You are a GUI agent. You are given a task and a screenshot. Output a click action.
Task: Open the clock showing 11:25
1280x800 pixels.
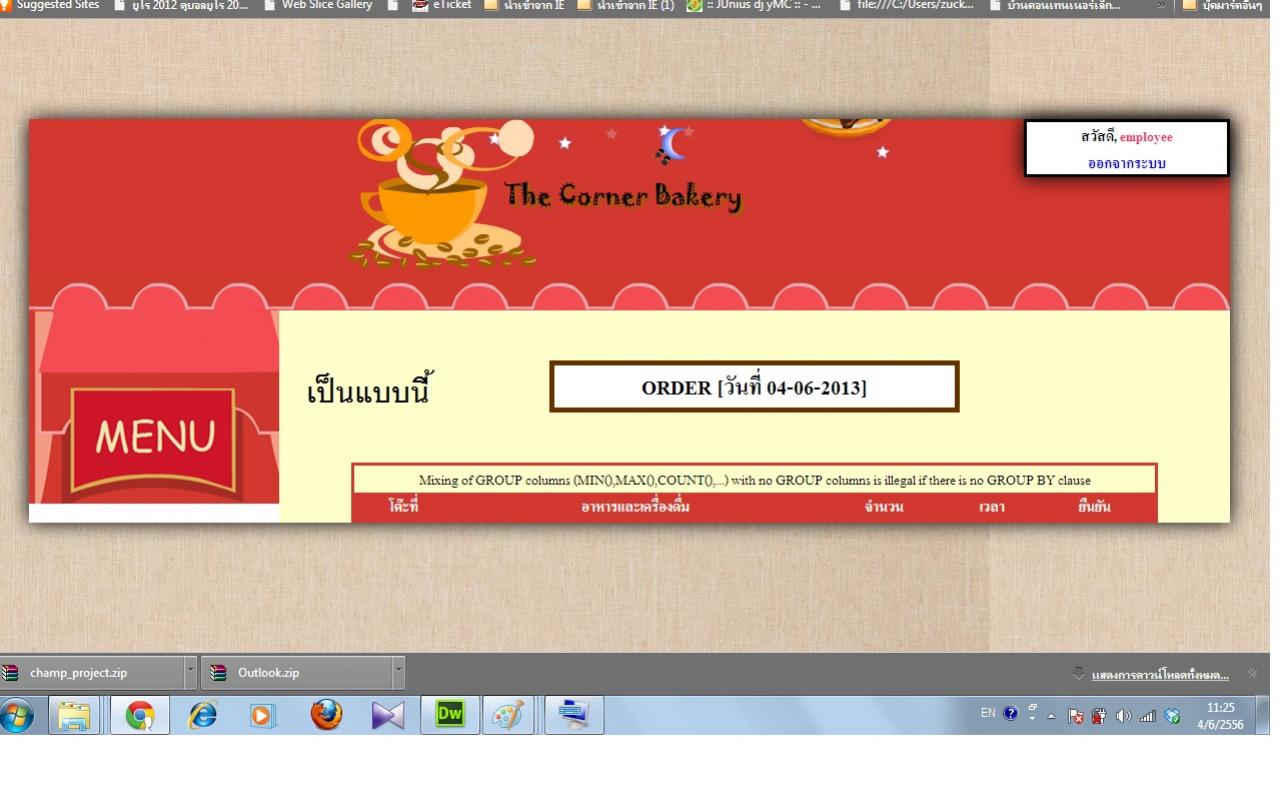pyautogui.click(x=1220, y=716)
